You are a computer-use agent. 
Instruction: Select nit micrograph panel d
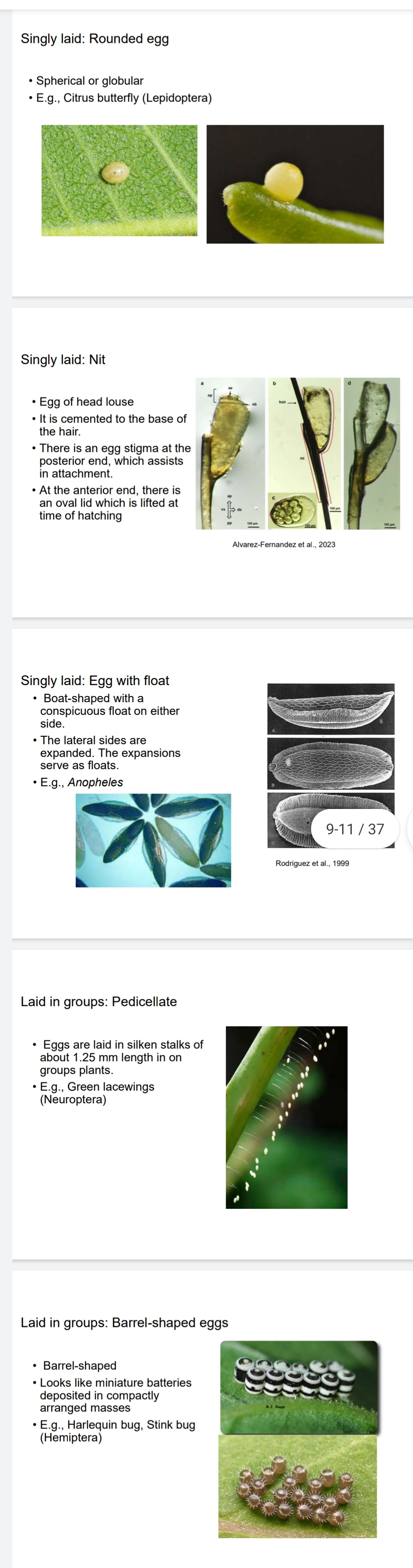(372, 454)
